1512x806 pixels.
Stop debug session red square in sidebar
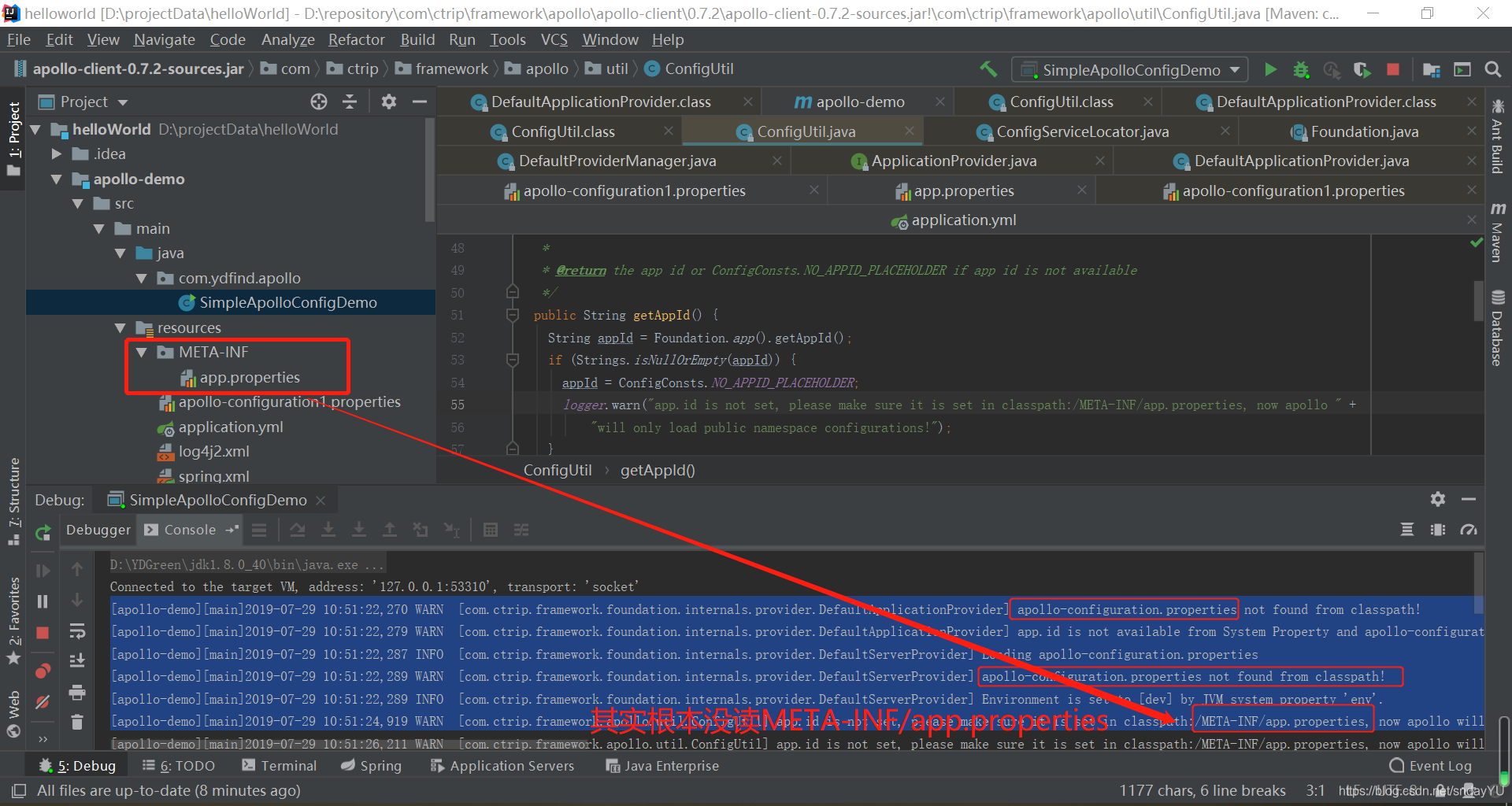tap(43, 632)
